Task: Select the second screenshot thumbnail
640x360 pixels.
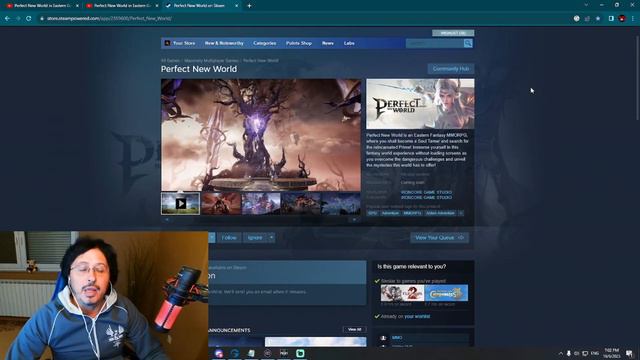Action: [221, 203]
